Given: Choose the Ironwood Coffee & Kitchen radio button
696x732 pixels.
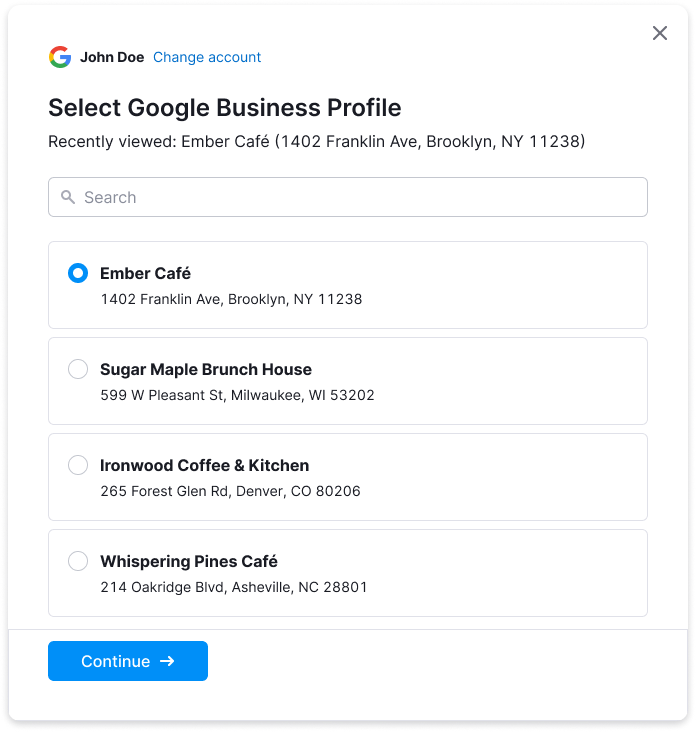Looking at the screenshot, I should tap(78, 465).
